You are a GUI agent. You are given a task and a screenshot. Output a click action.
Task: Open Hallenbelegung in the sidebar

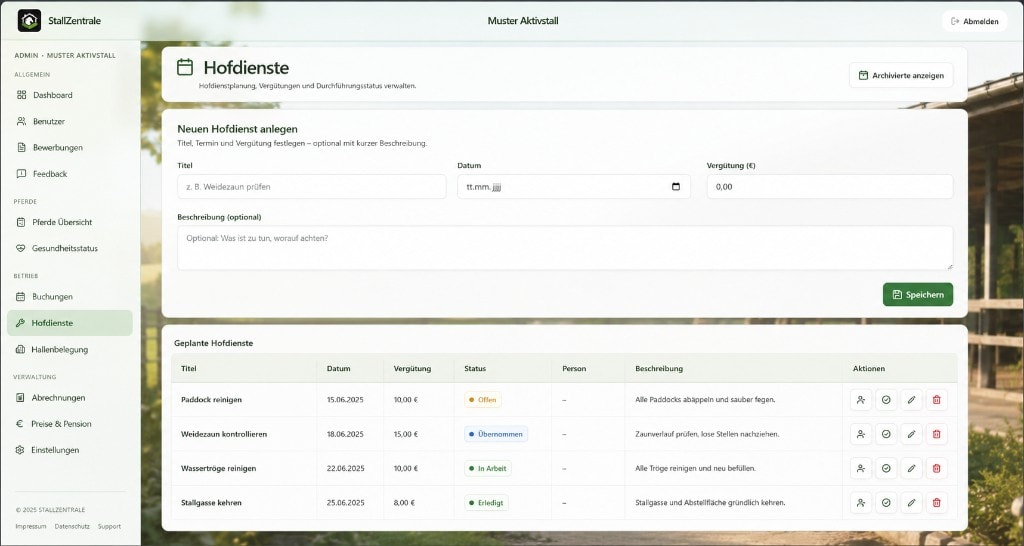(70, 349)
